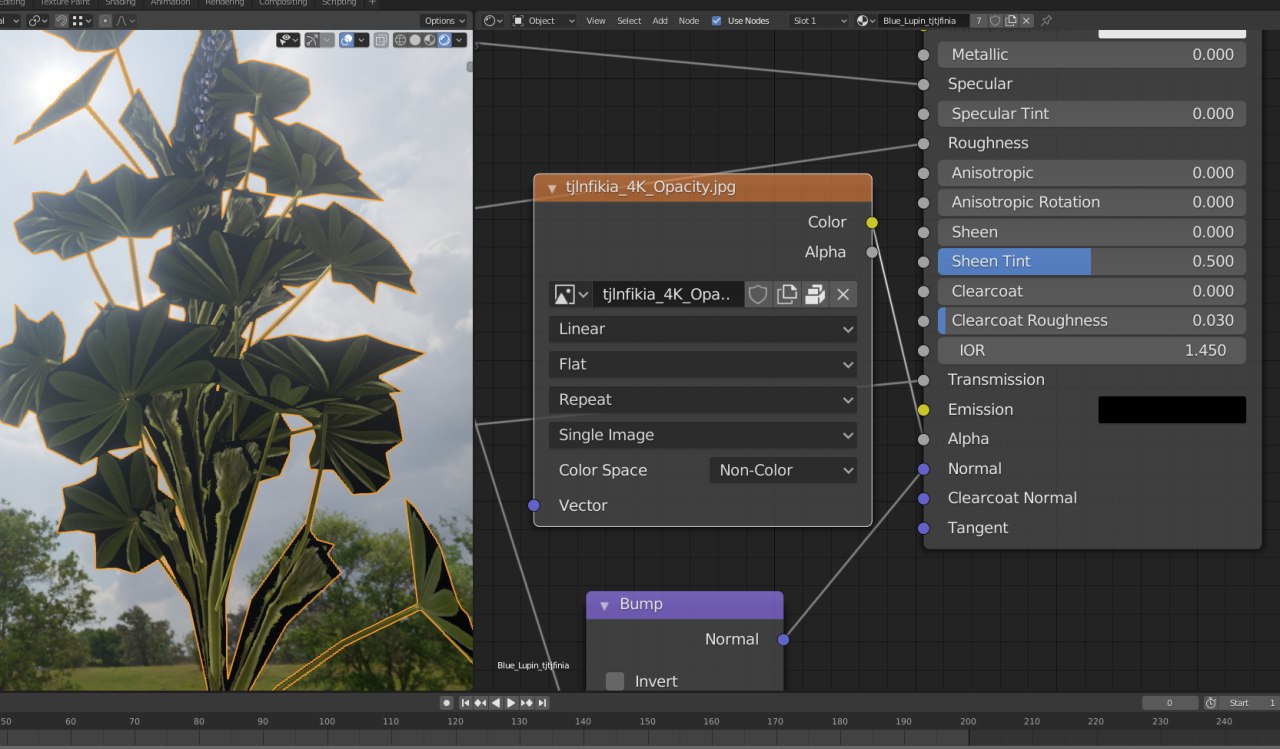The image size is (1280, 749).
Task: Switch to Animation workspace tab
Action: 169,3
